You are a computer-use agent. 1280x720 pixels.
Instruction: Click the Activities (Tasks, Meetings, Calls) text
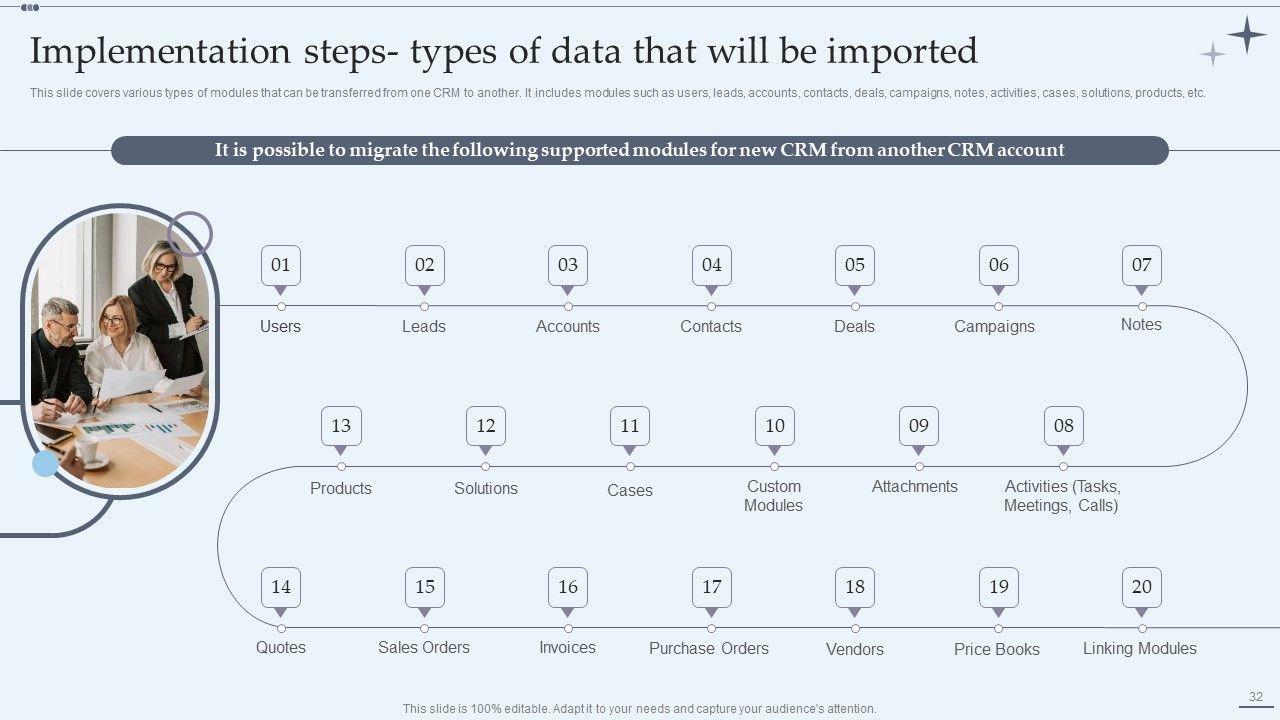click(1062, 496)
